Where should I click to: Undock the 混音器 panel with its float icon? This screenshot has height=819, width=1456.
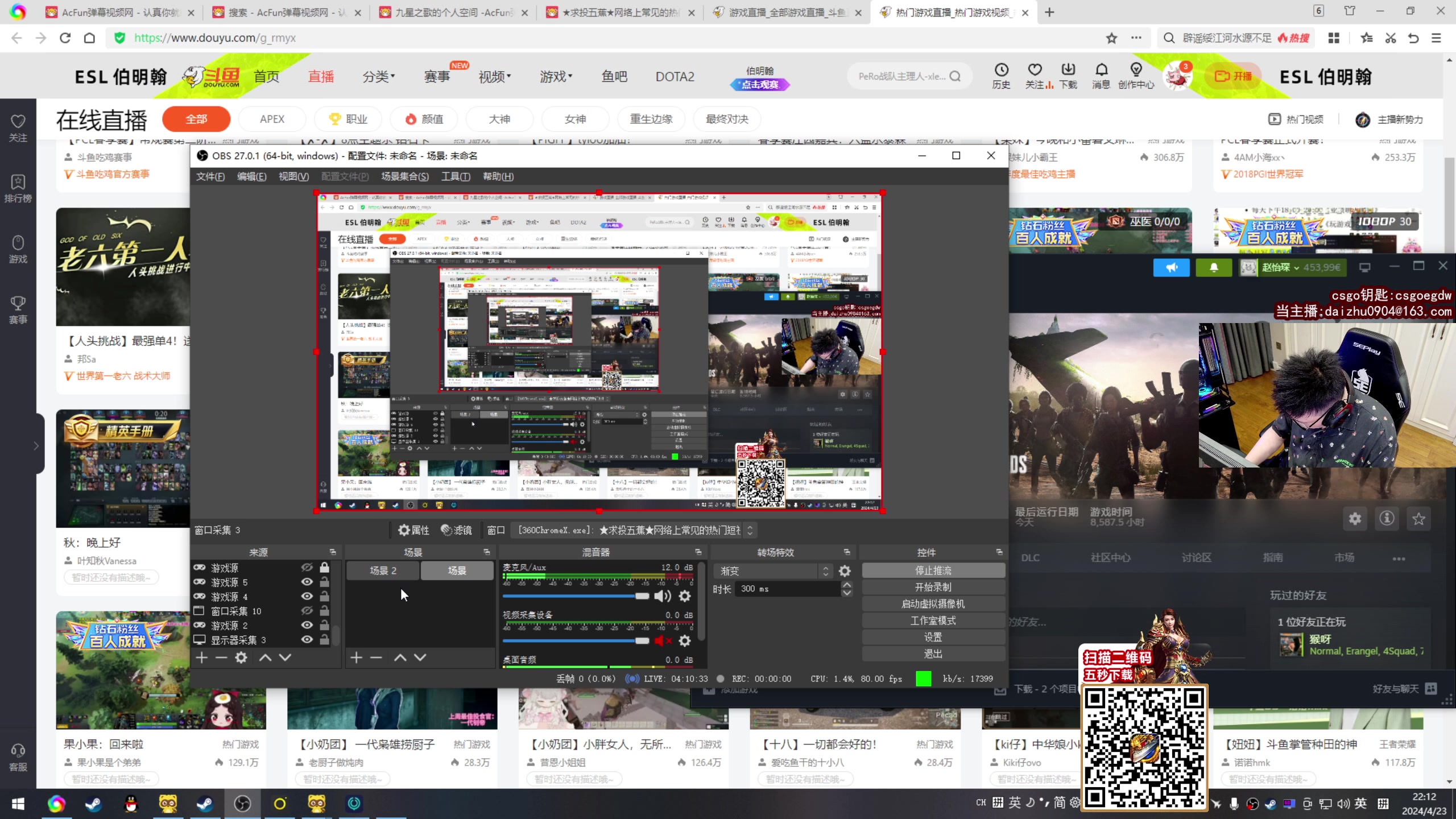(x=698, y=552)
